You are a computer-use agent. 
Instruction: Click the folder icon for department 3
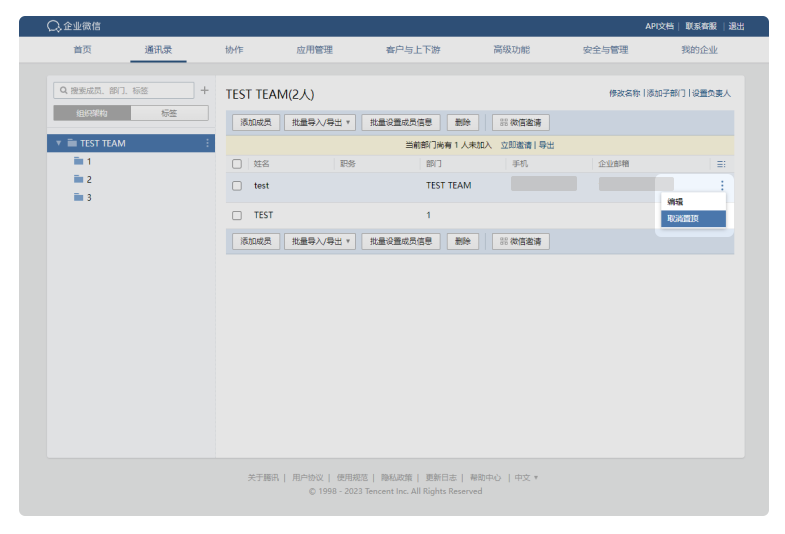[x=78, y=197]
